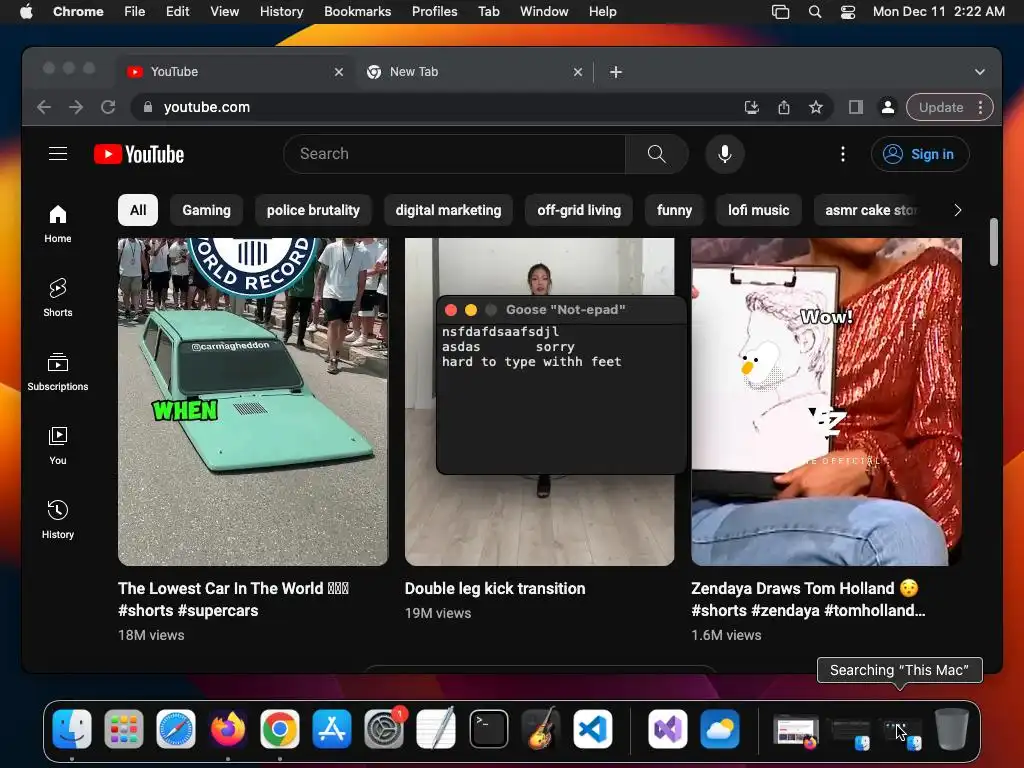Toggle Chrome side panel
Image resolution: width=1024 pixels, height=768 pixels.
pyautogui.click(x=856, y=107)
